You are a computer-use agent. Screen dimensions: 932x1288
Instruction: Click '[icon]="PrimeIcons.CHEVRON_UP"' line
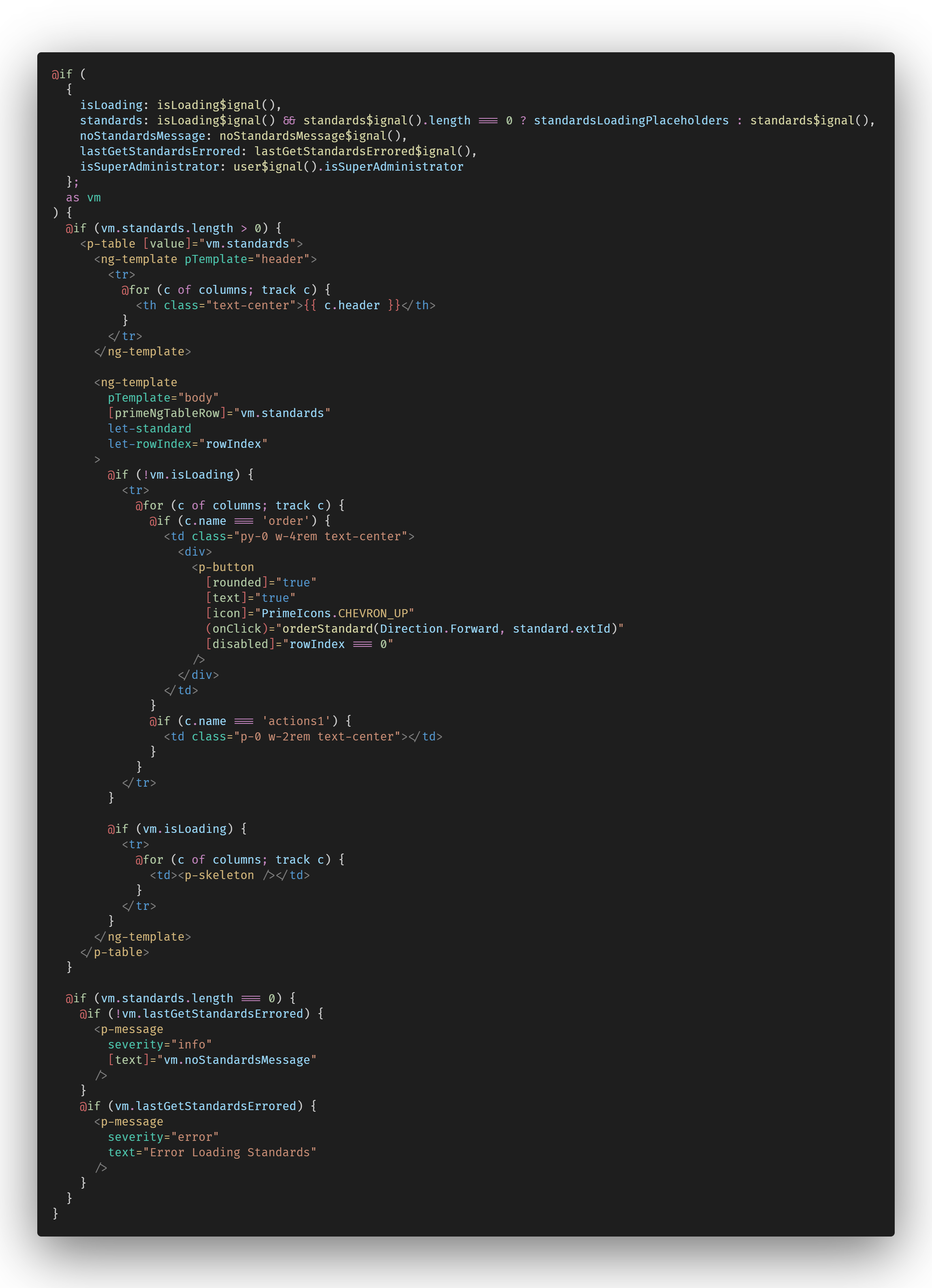click(x=310, y=613)
